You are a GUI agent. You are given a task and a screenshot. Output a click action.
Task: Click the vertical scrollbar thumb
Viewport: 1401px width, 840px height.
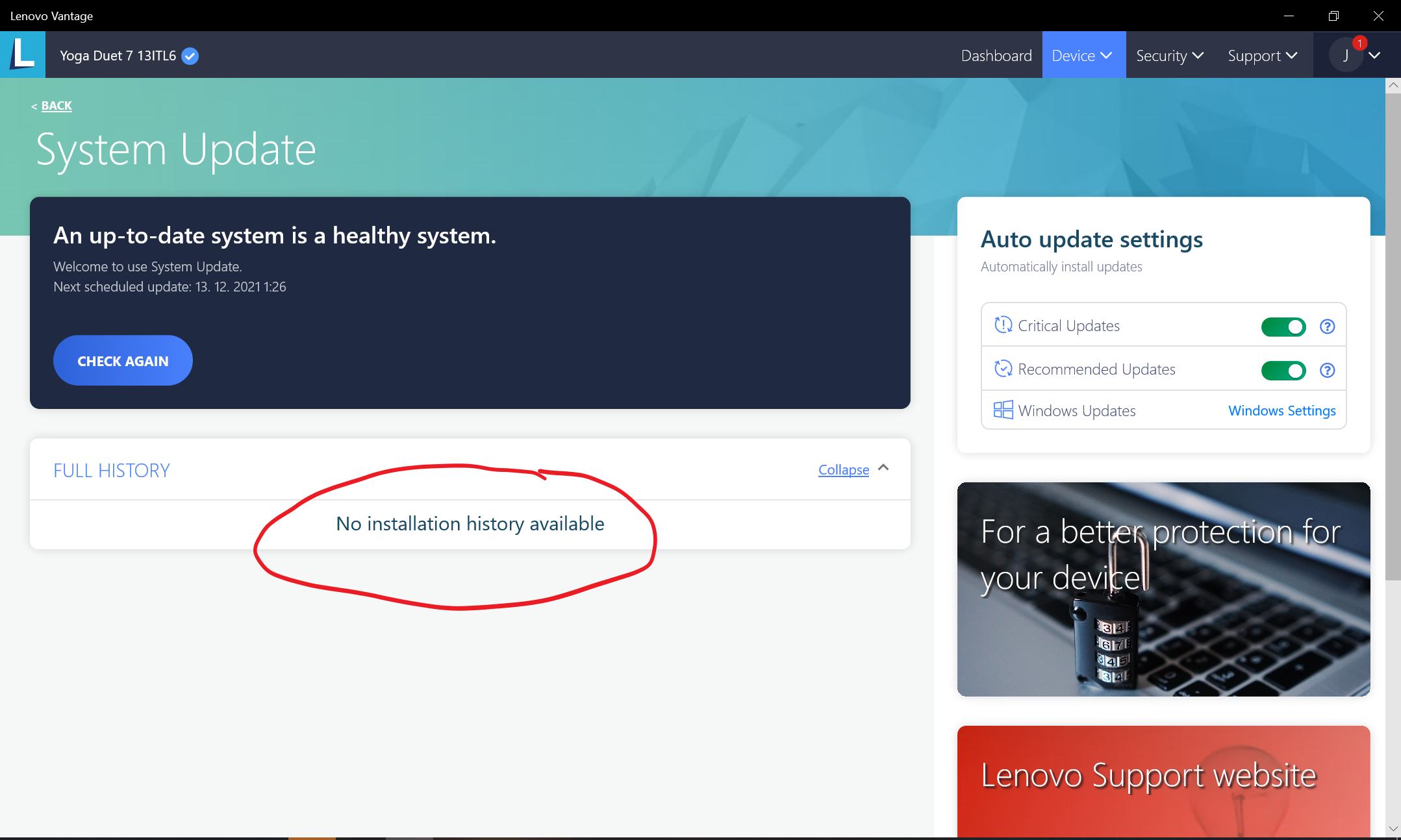coord(1393,336)
